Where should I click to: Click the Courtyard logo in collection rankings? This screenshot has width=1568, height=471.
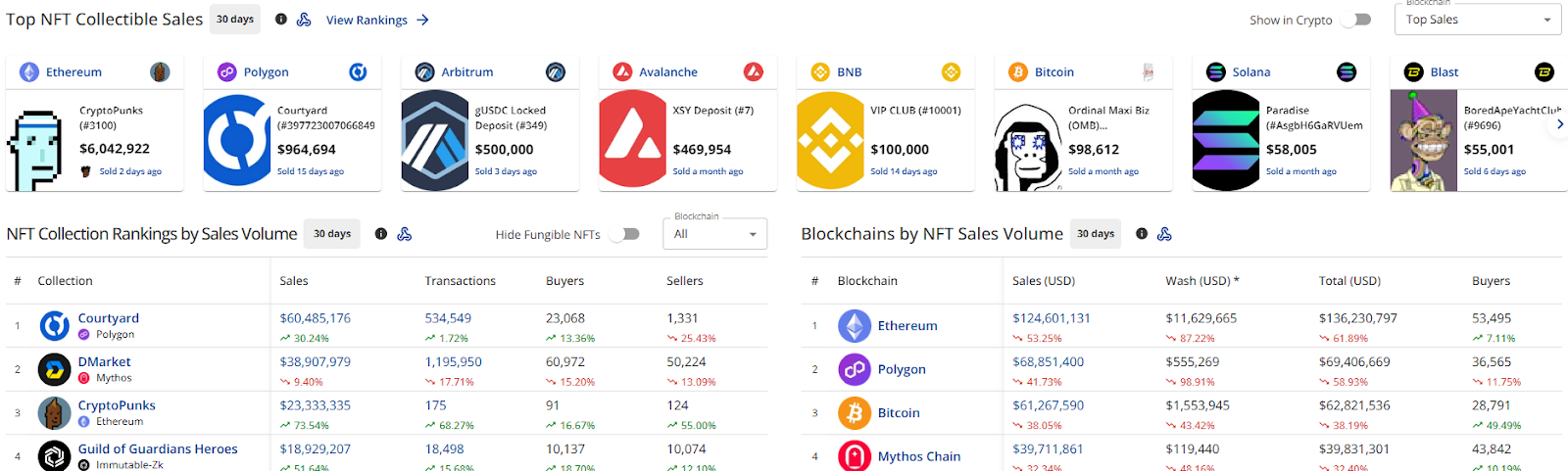(x=55, y=325)
